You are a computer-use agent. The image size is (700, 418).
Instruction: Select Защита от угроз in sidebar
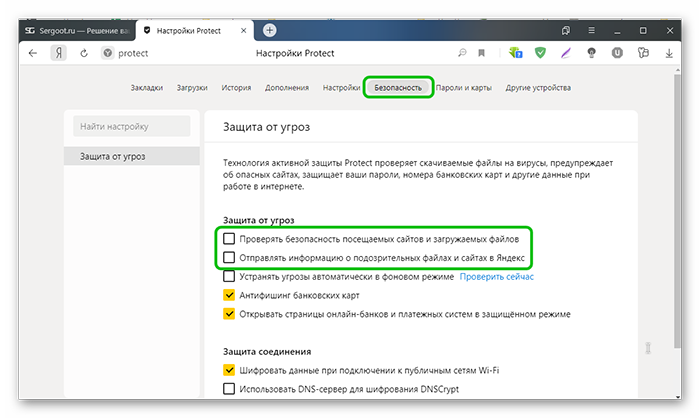132,156
